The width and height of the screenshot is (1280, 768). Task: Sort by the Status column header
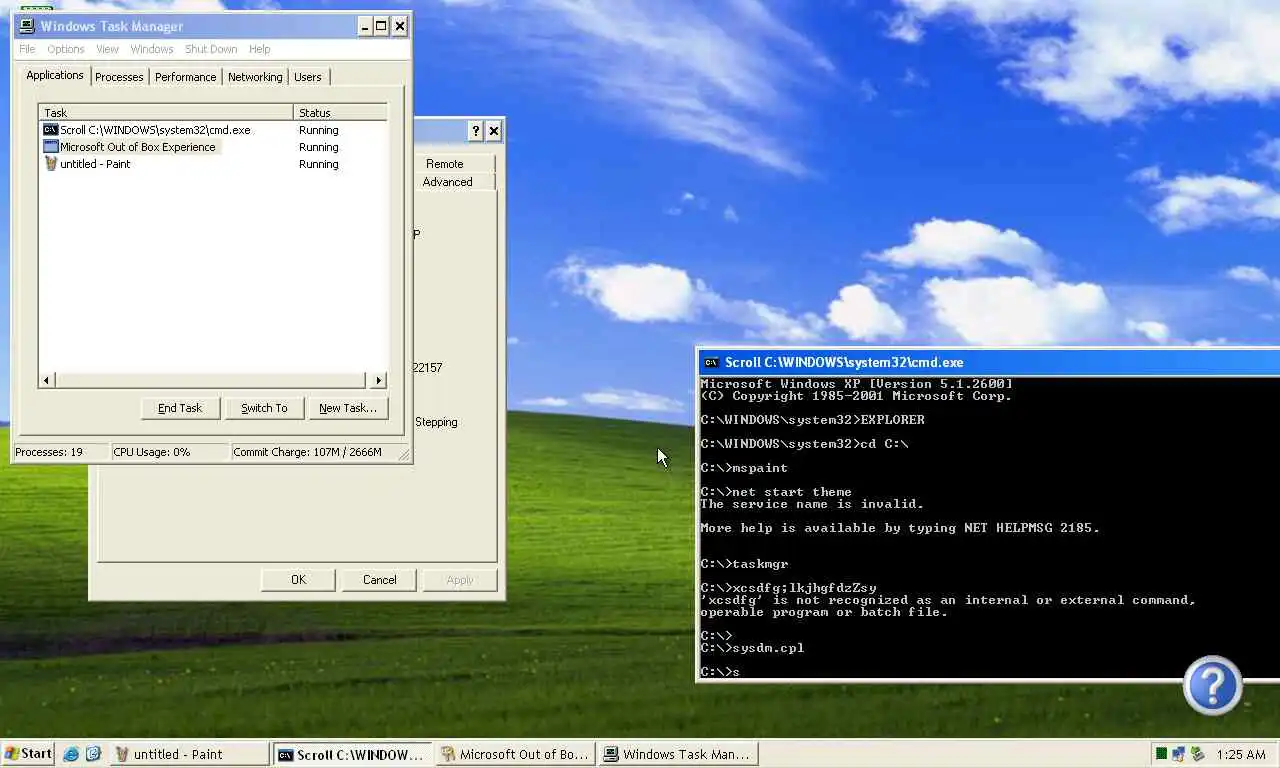tap(340, 113)
